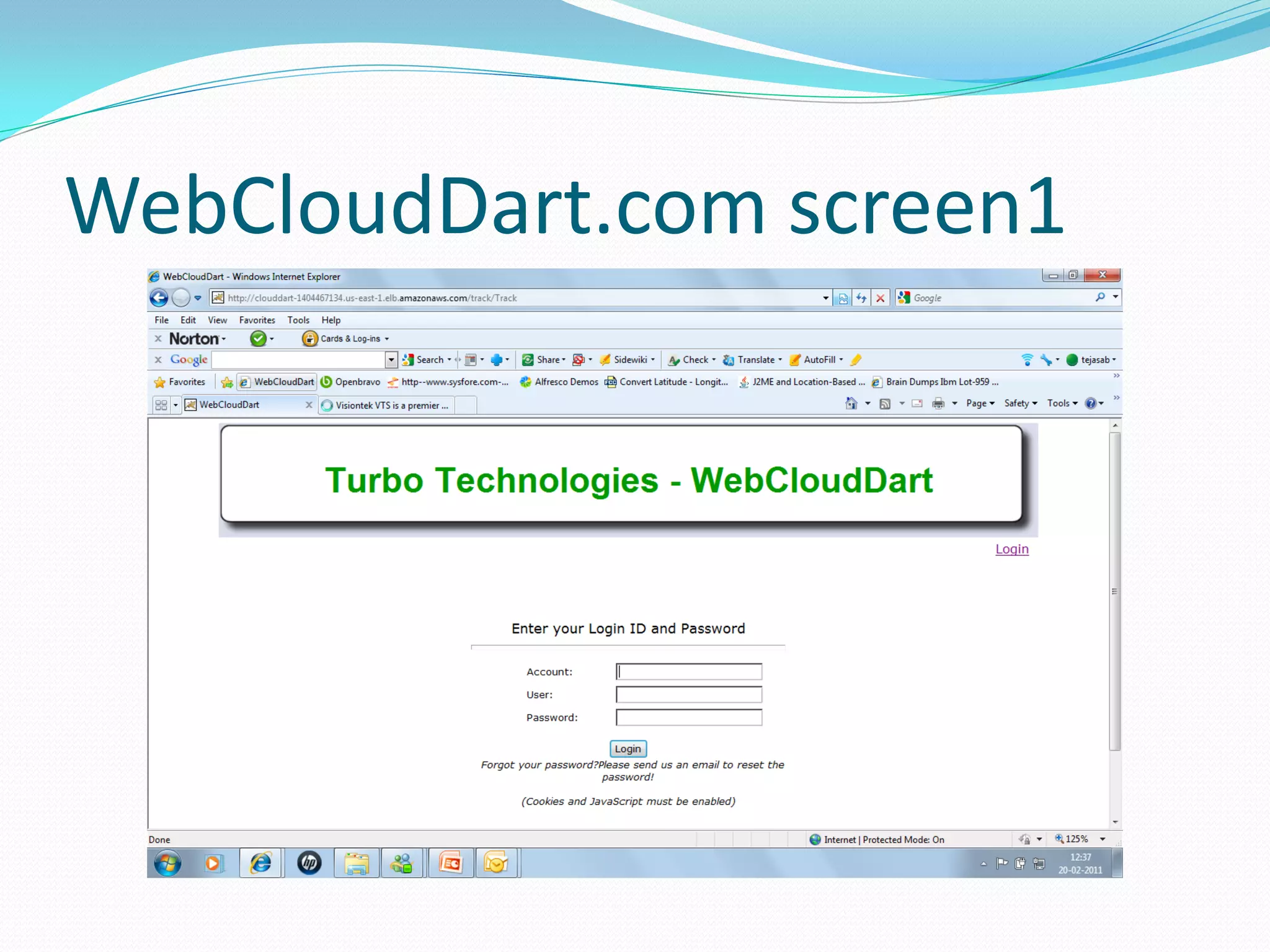Open the WebCloudDart favorites bar link

277,382
